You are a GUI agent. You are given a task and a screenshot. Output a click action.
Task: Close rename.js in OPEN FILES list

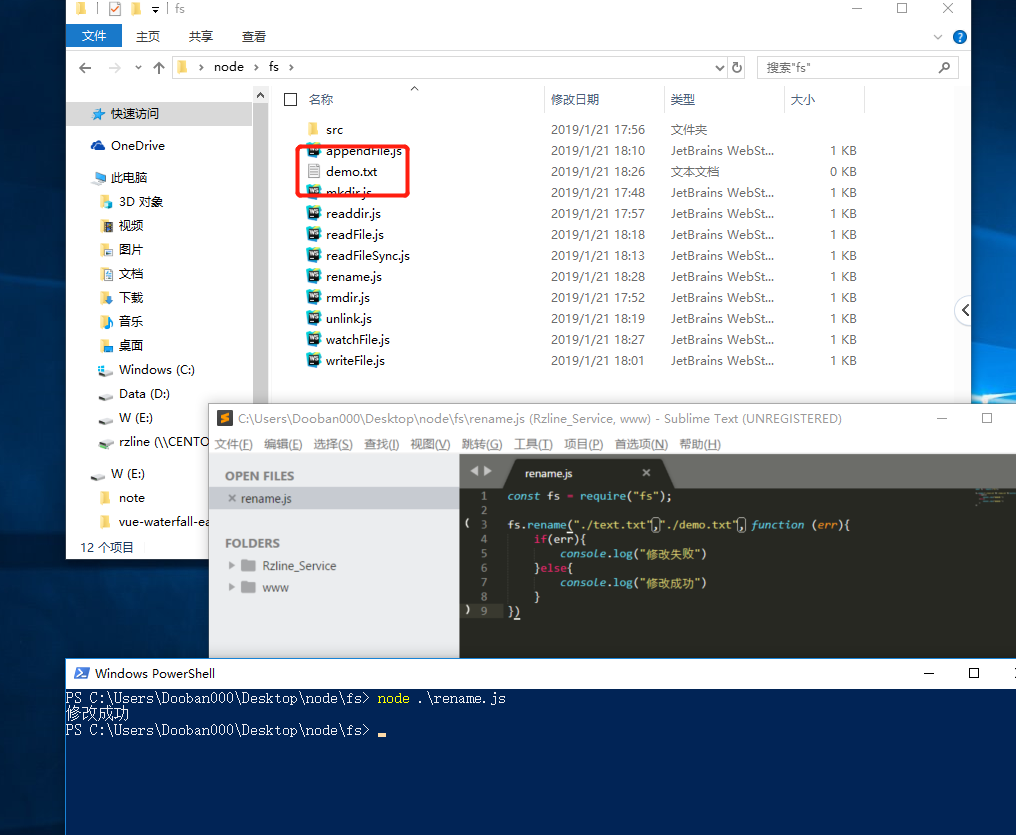pyautogui.click(x=232, y=498)
